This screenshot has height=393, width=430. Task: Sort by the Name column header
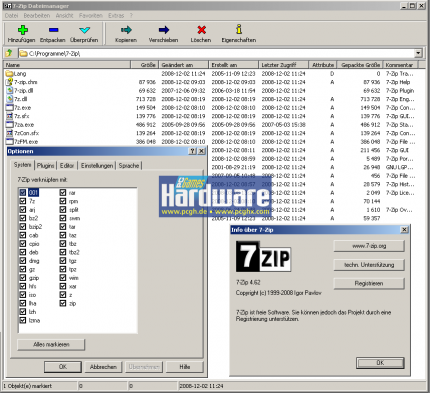click(x=67, y=65)
